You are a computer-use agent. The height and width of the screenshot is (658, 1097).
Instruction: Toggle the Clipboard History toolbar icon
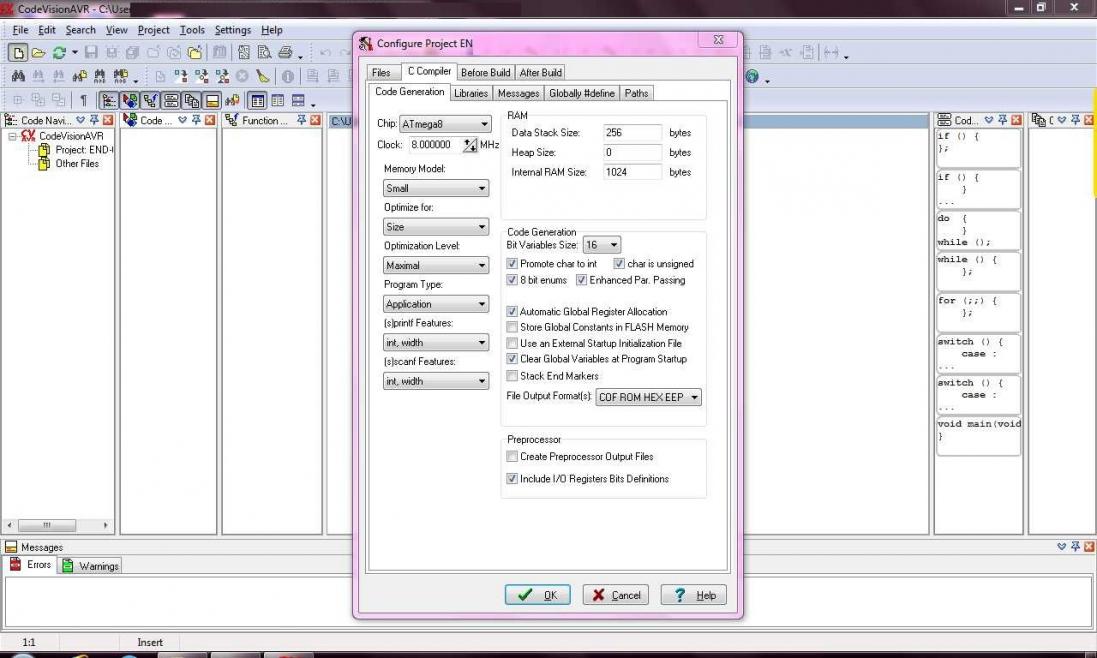click(192, 101)
